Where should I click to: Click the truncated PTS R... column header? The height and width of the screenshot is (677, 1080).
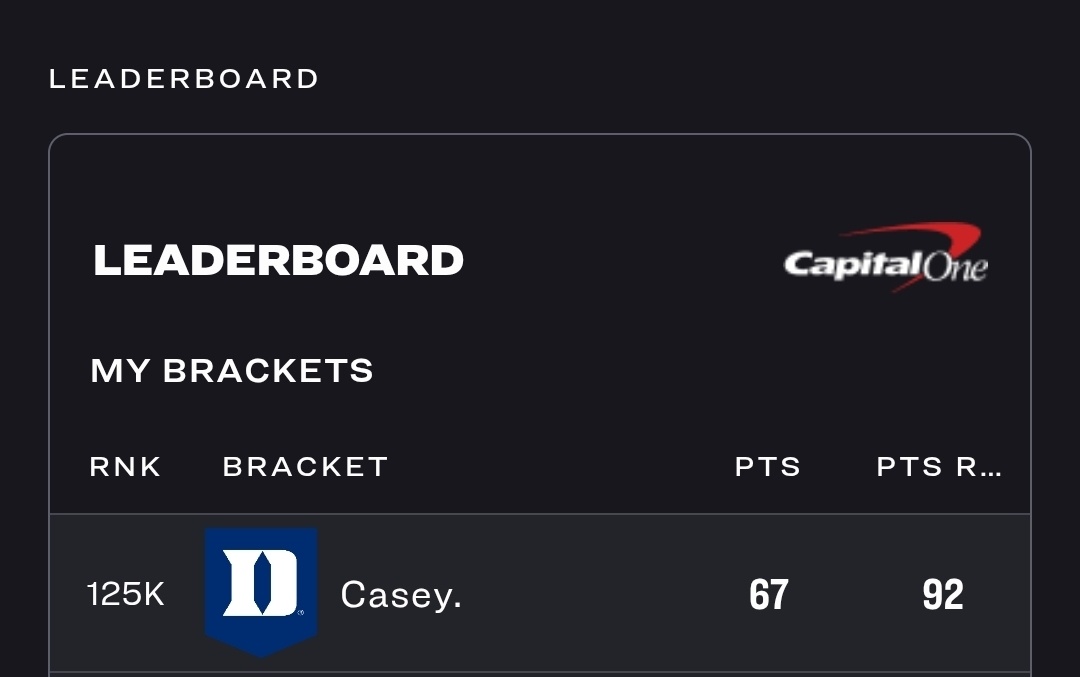point(939,467)
